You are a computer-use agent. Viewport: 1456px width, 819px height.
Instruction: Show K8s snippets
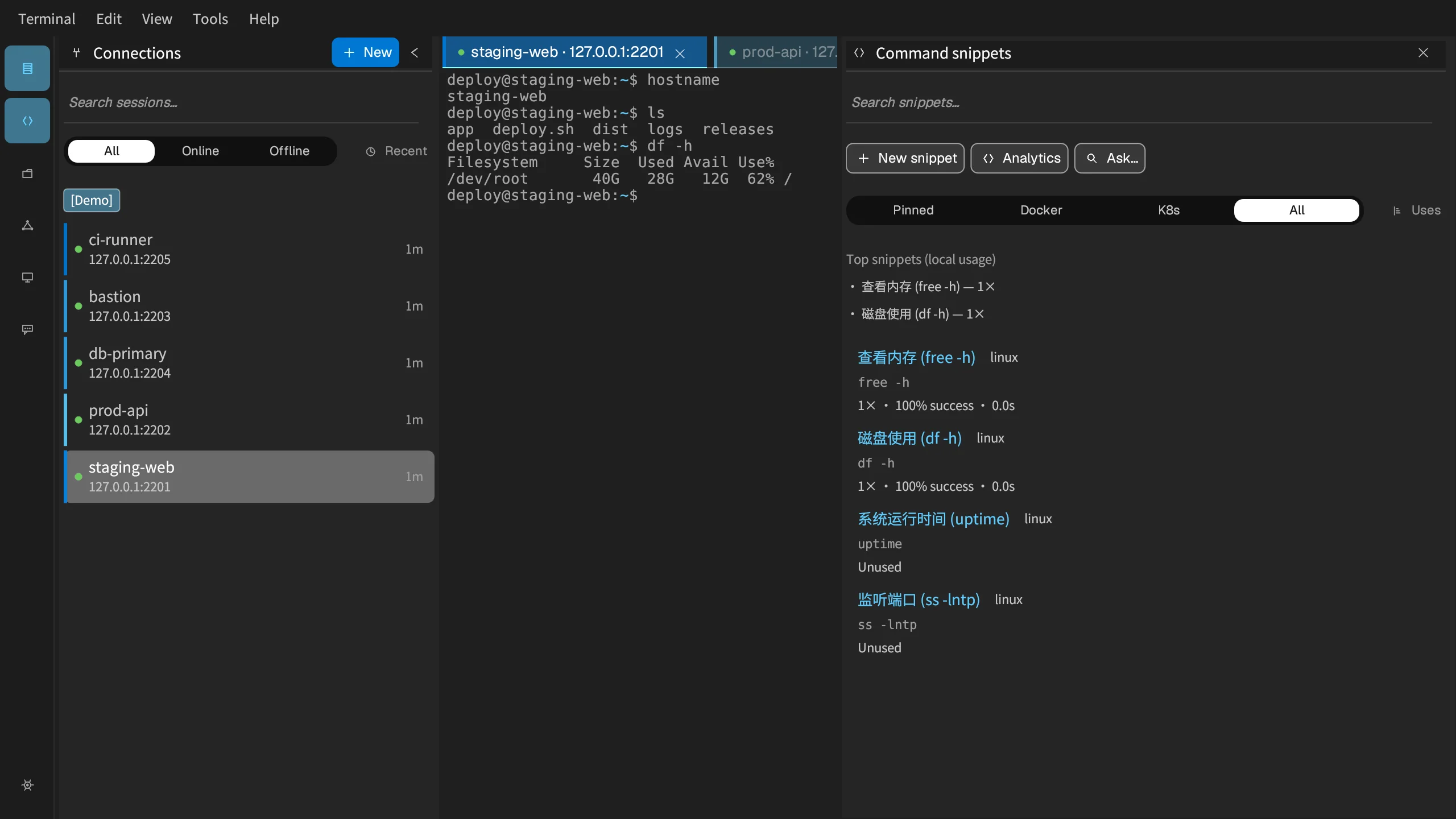1169,210
